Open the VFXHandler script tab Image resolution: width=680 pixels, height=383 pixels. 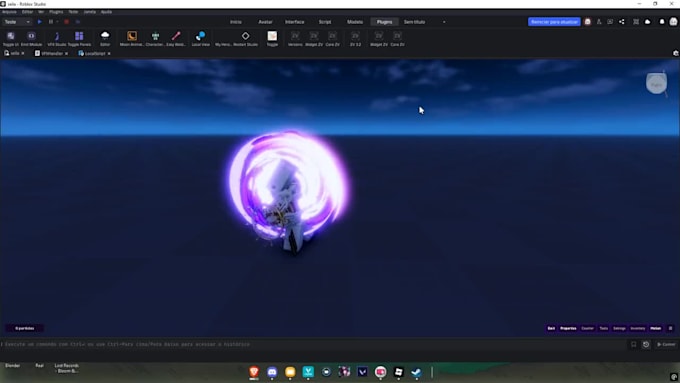click(x=52, y=53)
